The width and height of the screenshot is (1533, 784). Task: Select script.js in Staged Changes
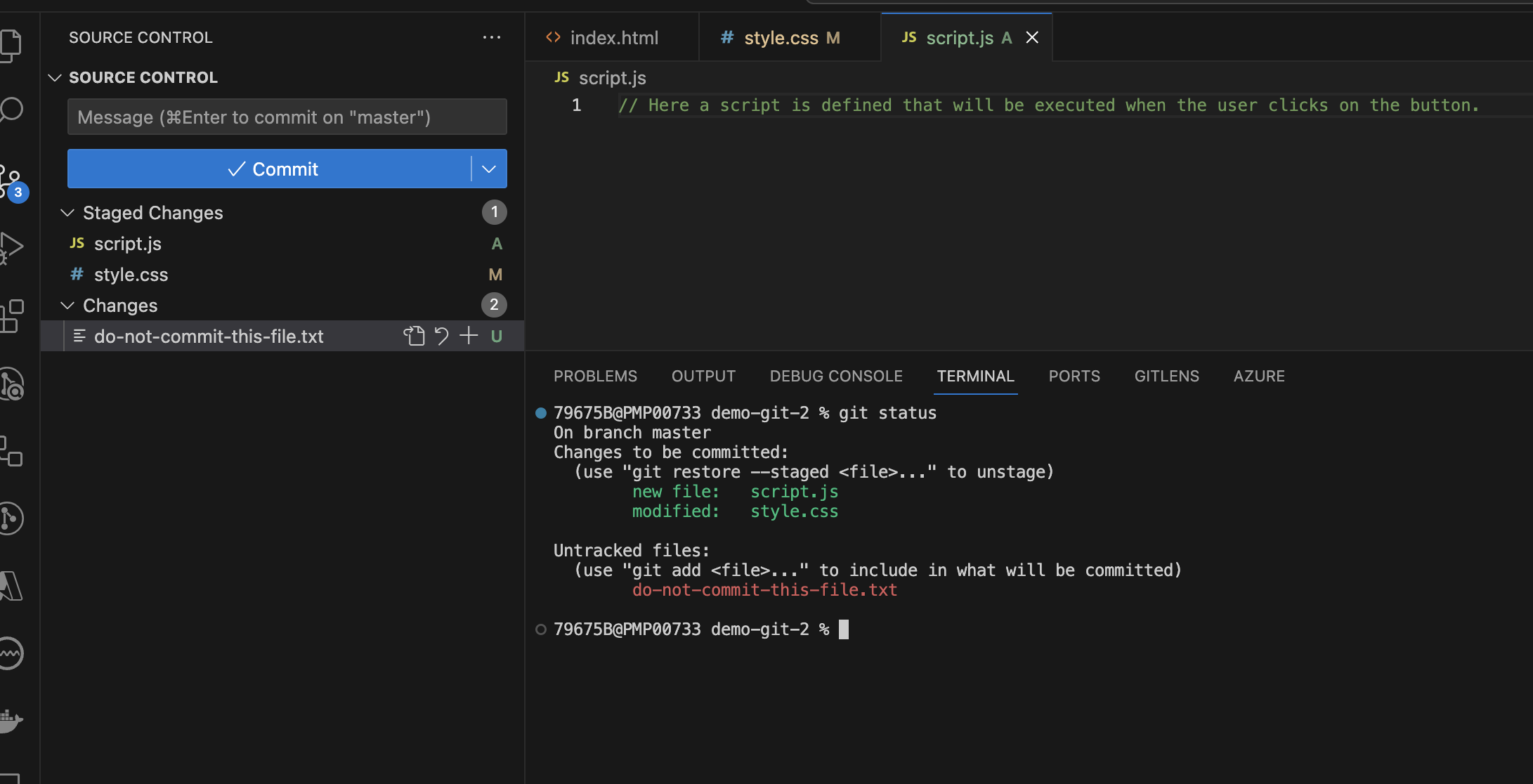(x=282, y=243)
